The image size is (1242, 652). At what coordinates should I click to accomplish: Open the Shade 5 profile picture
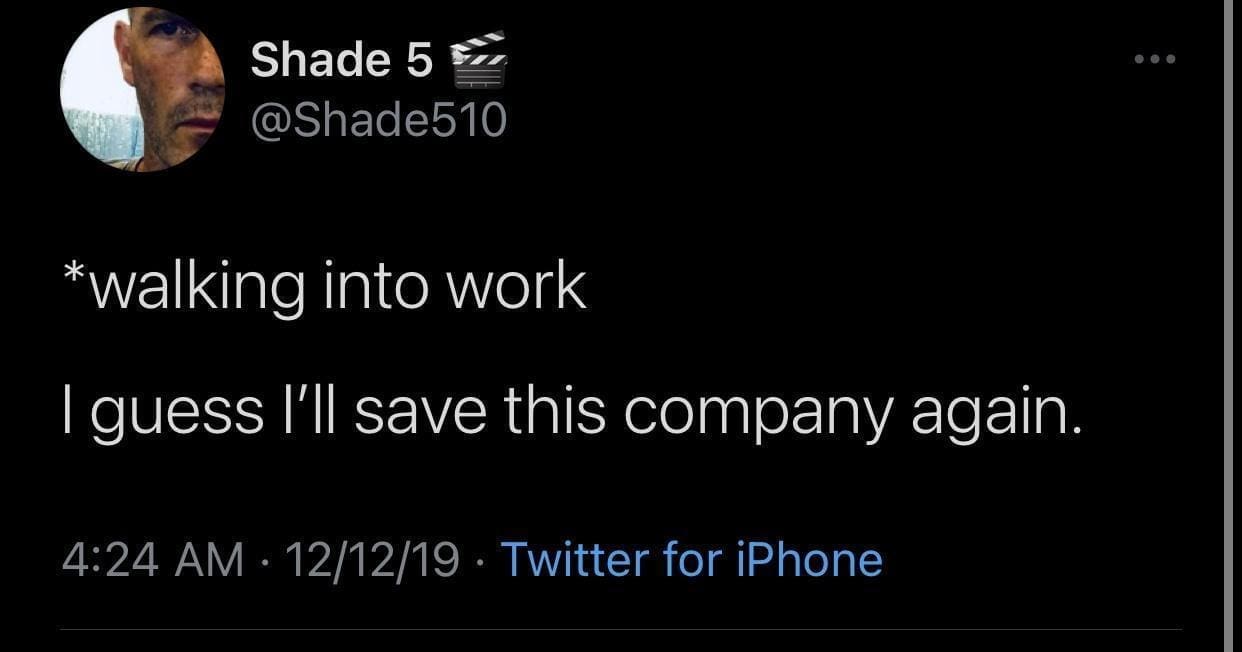pos(143,90)
